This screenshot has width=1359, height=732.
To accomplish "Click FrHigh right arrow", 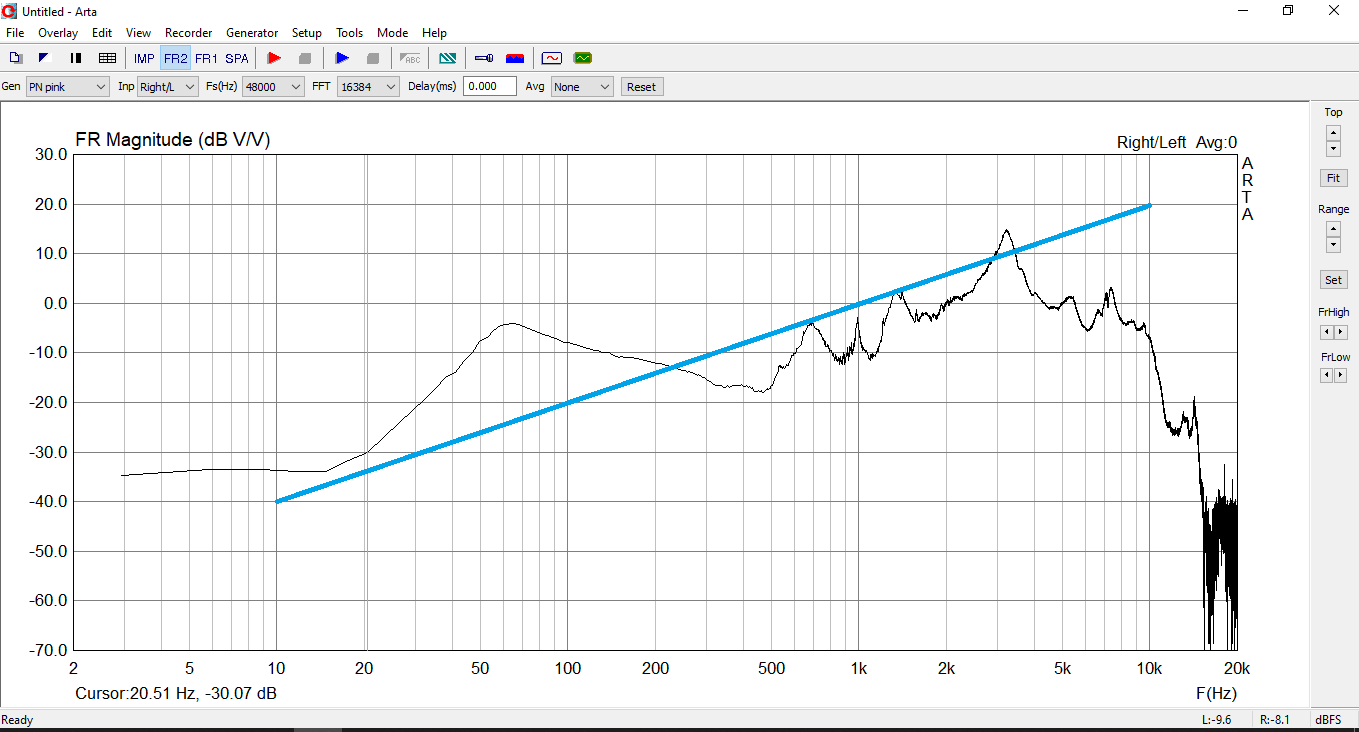I will [x=1341, y=332].
